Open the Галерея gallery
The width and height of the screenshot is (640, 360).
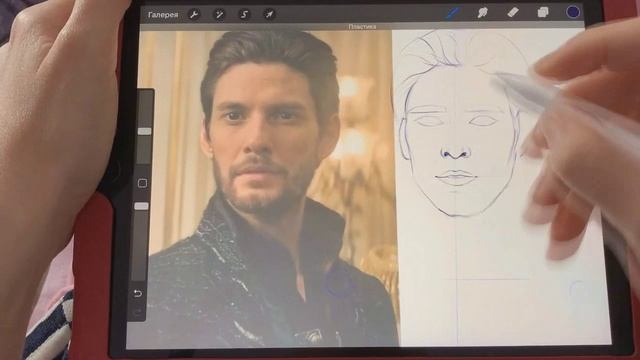tap(163, 15)
